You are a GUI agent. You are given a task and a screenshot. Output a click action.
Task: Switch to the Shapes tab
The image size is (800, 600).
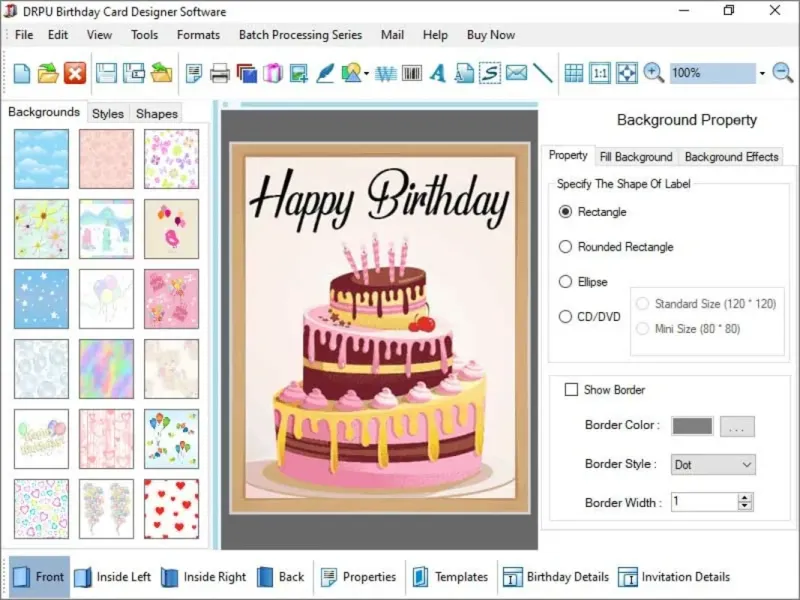click(x=157, y=113)
